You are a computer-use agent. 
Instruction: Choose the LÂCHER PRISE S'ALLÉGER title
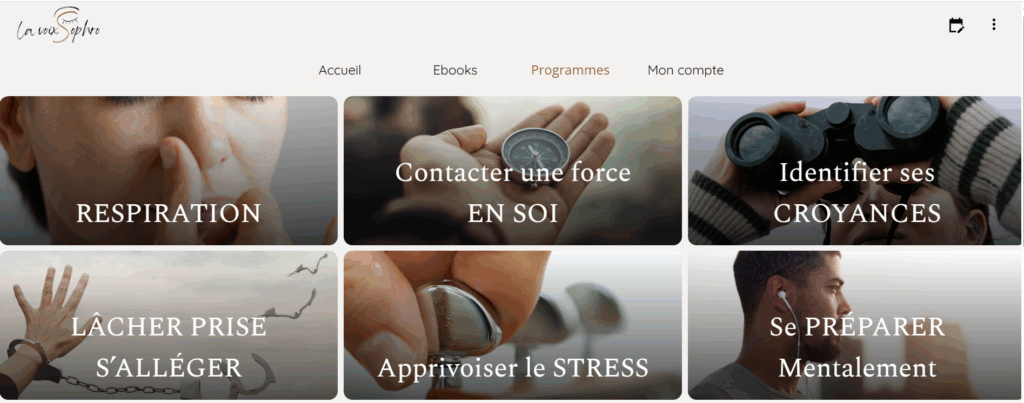(x=168, y=347)
